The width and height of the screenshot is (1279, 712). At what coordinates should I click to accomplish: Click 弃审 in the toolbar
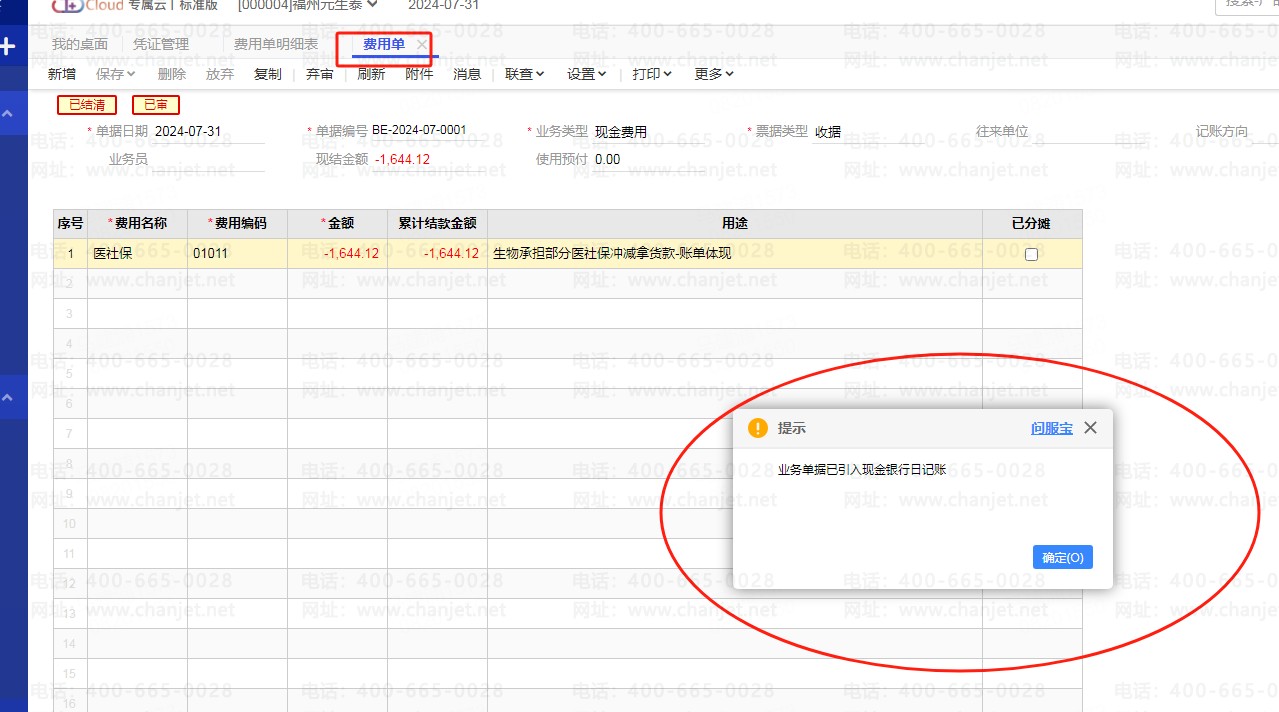[x=320, y=74]
